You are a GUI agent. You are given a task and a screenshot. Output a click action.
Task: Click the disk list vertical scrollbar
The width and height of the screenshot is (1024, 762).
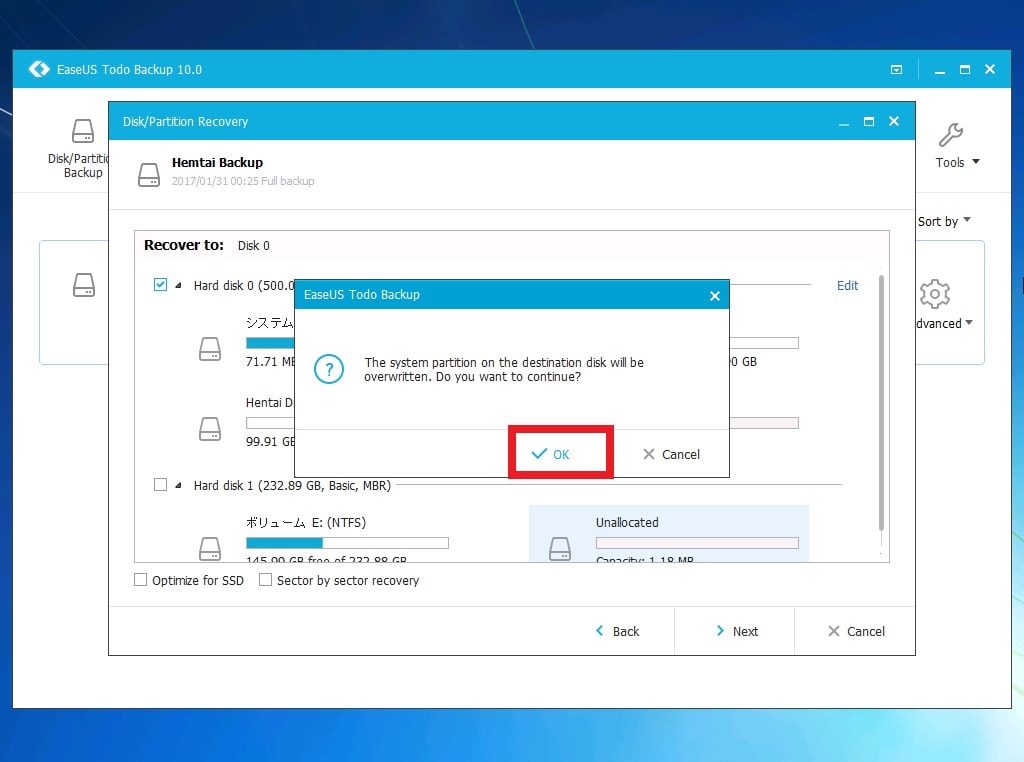(881, 402)
